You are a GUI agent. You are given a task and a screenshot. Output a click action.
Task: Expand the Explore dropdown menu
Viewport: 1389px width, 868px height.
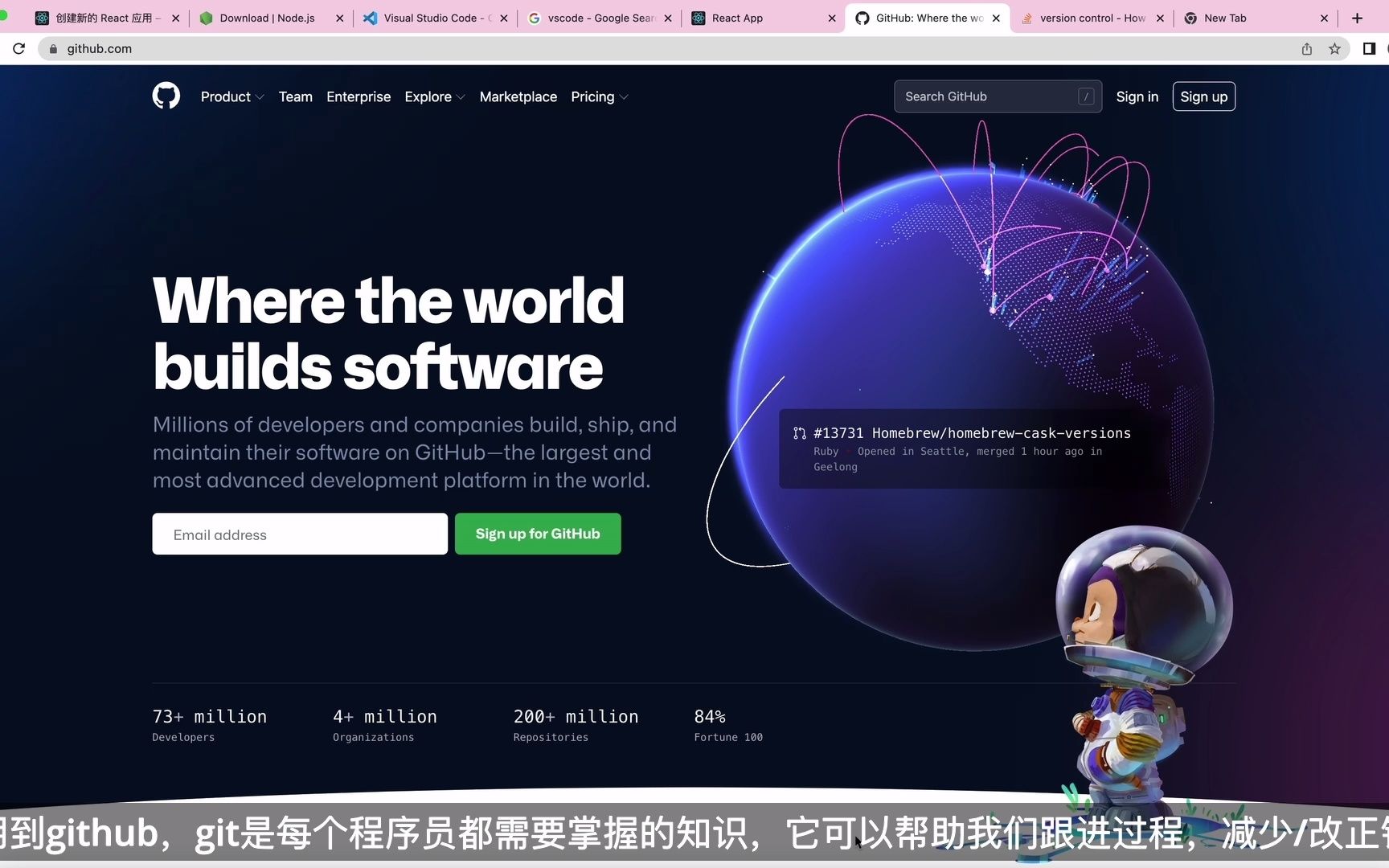click(x=435, y=96)
